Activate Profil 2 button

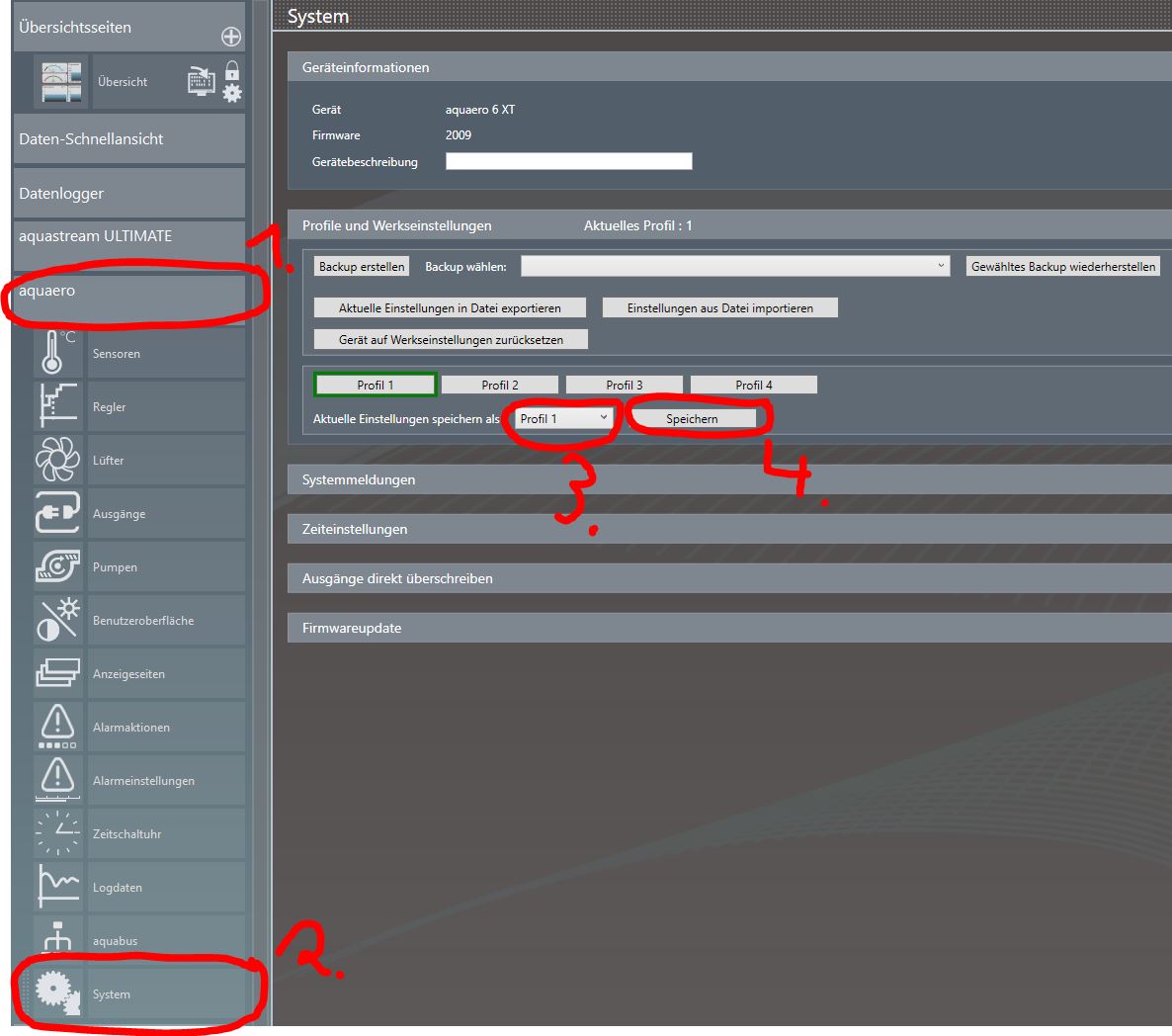coord(500,385)
